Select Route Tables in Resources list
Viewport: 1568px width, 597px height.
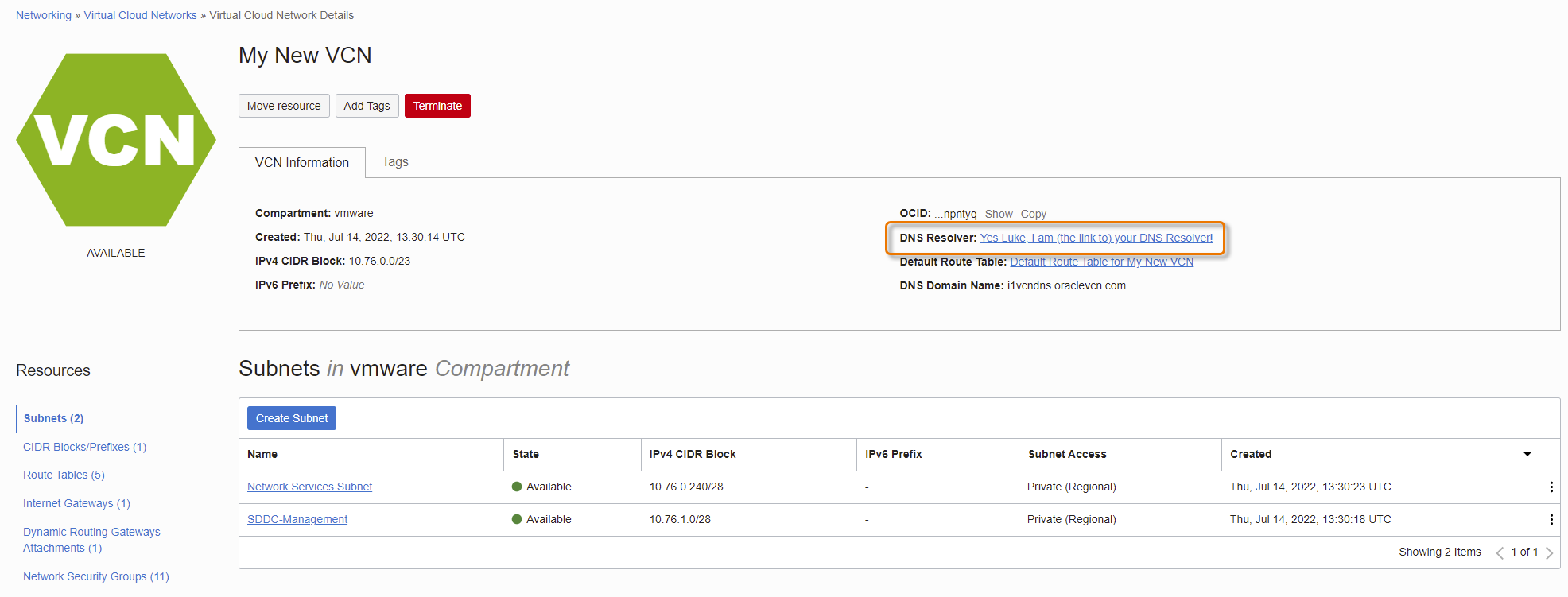coord(64,475)
